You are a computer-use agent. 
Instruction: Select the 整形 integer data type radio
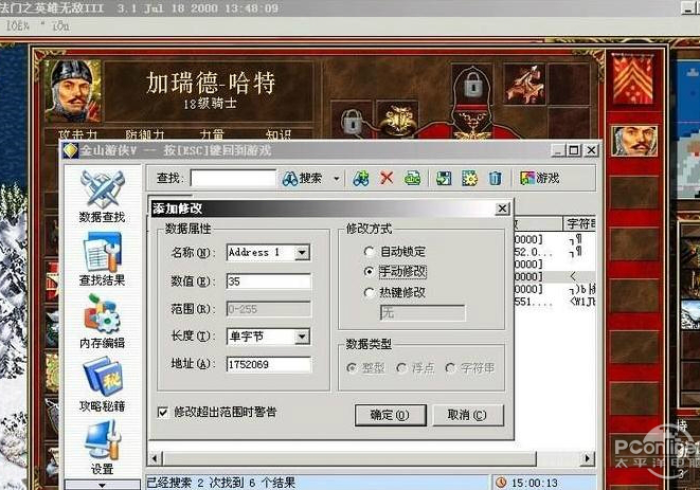[x=366, y=368]
